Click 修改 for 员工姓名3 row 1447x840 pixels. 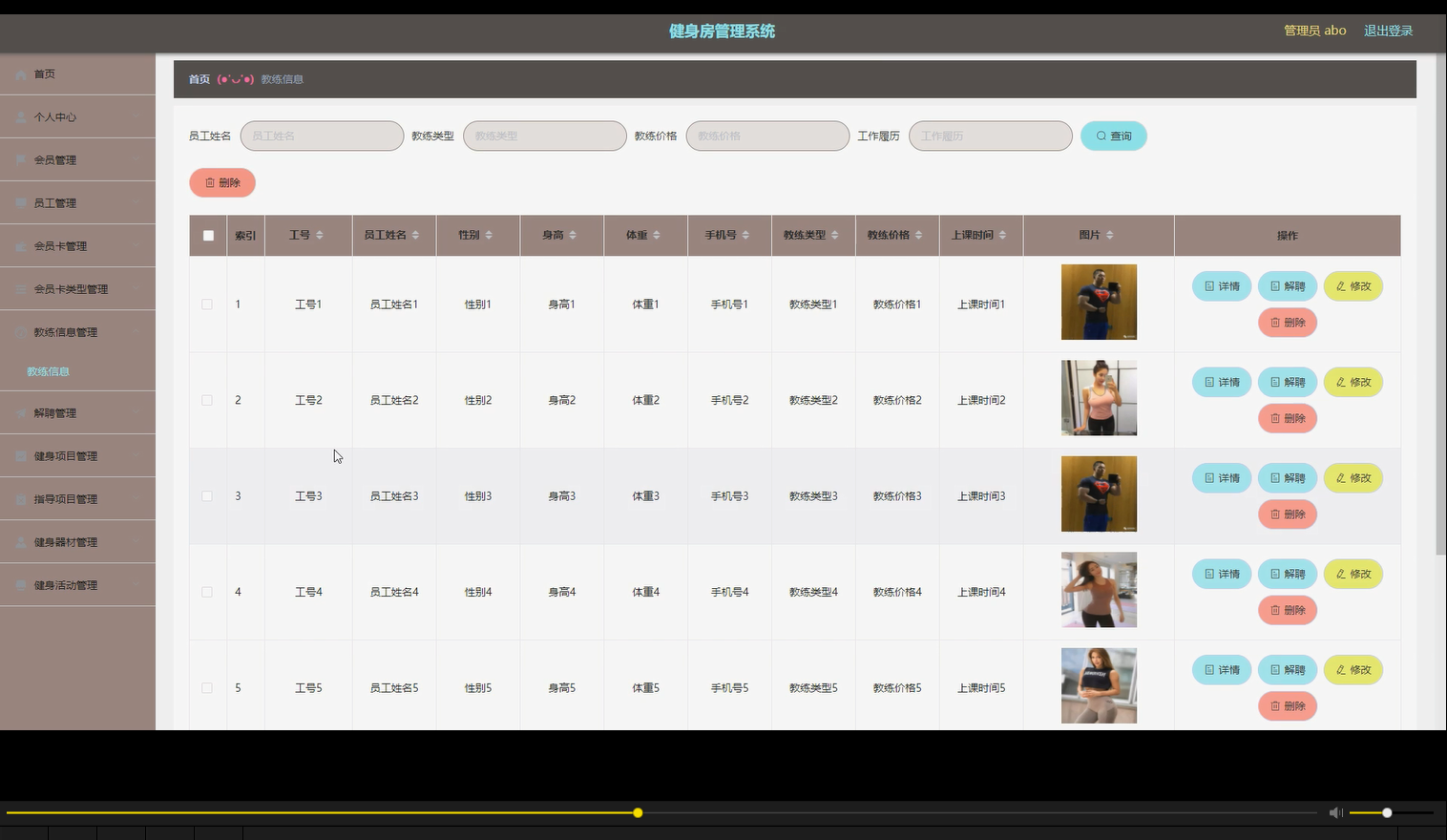coord(1353,478)
